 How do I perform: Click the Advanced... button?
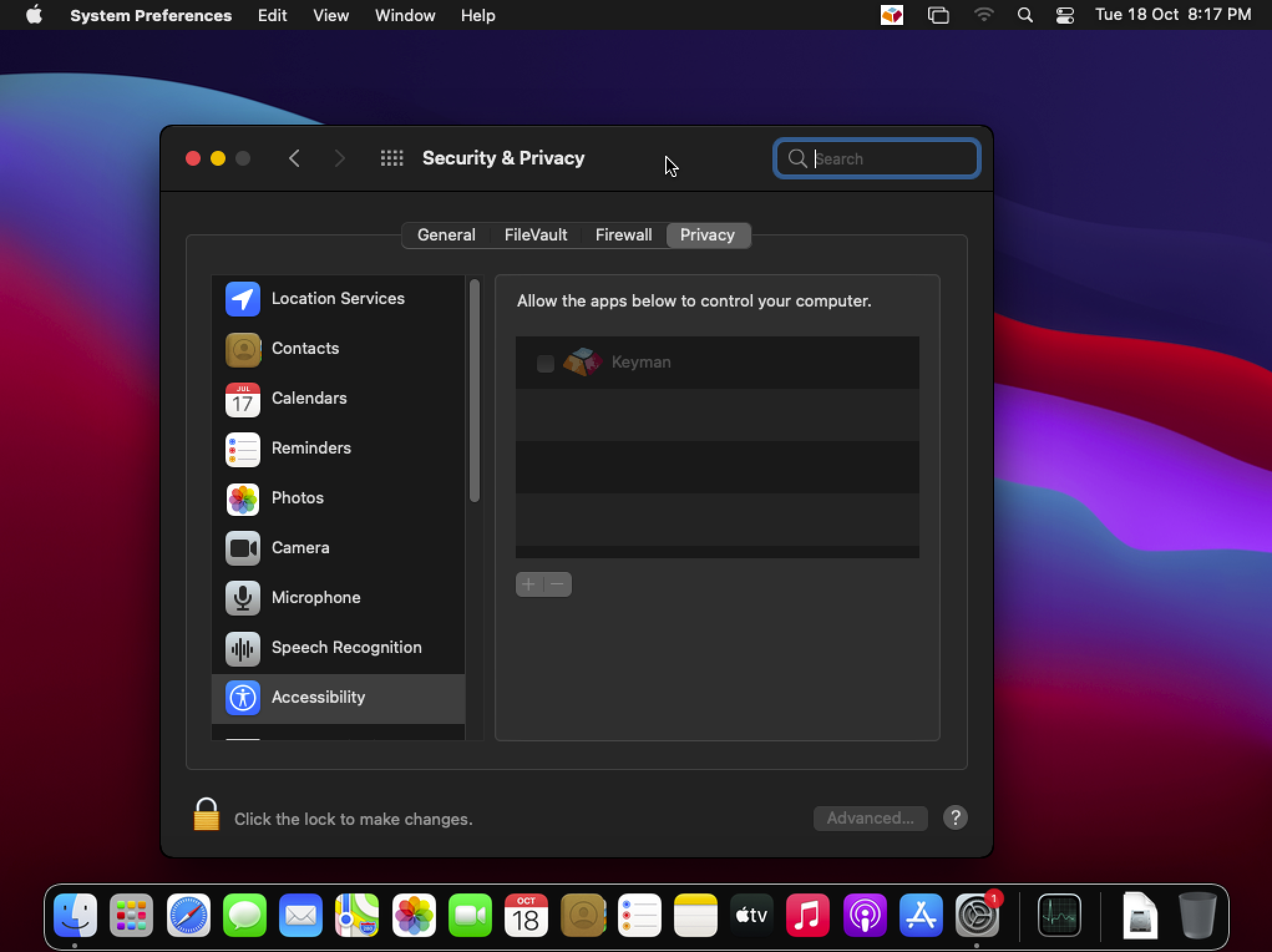tap(870, 818)
